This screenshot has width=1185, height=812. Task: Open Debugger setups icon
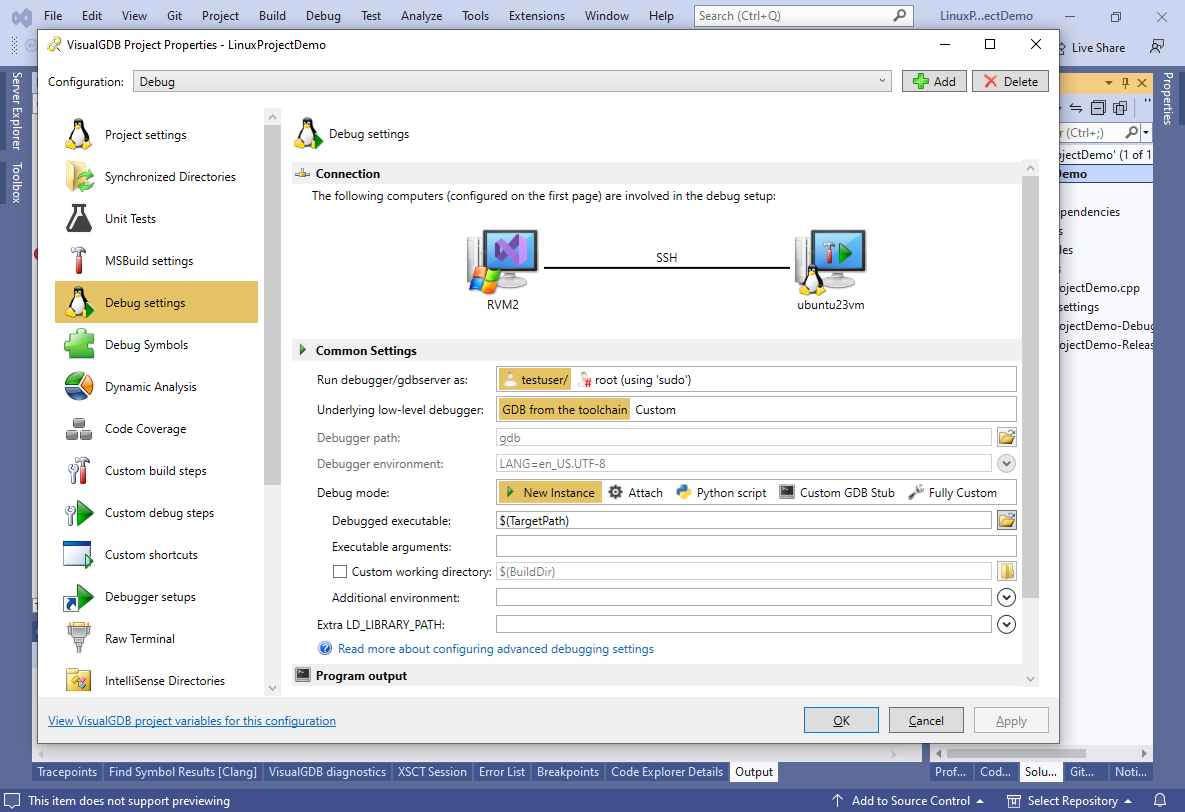coord(79,597)
